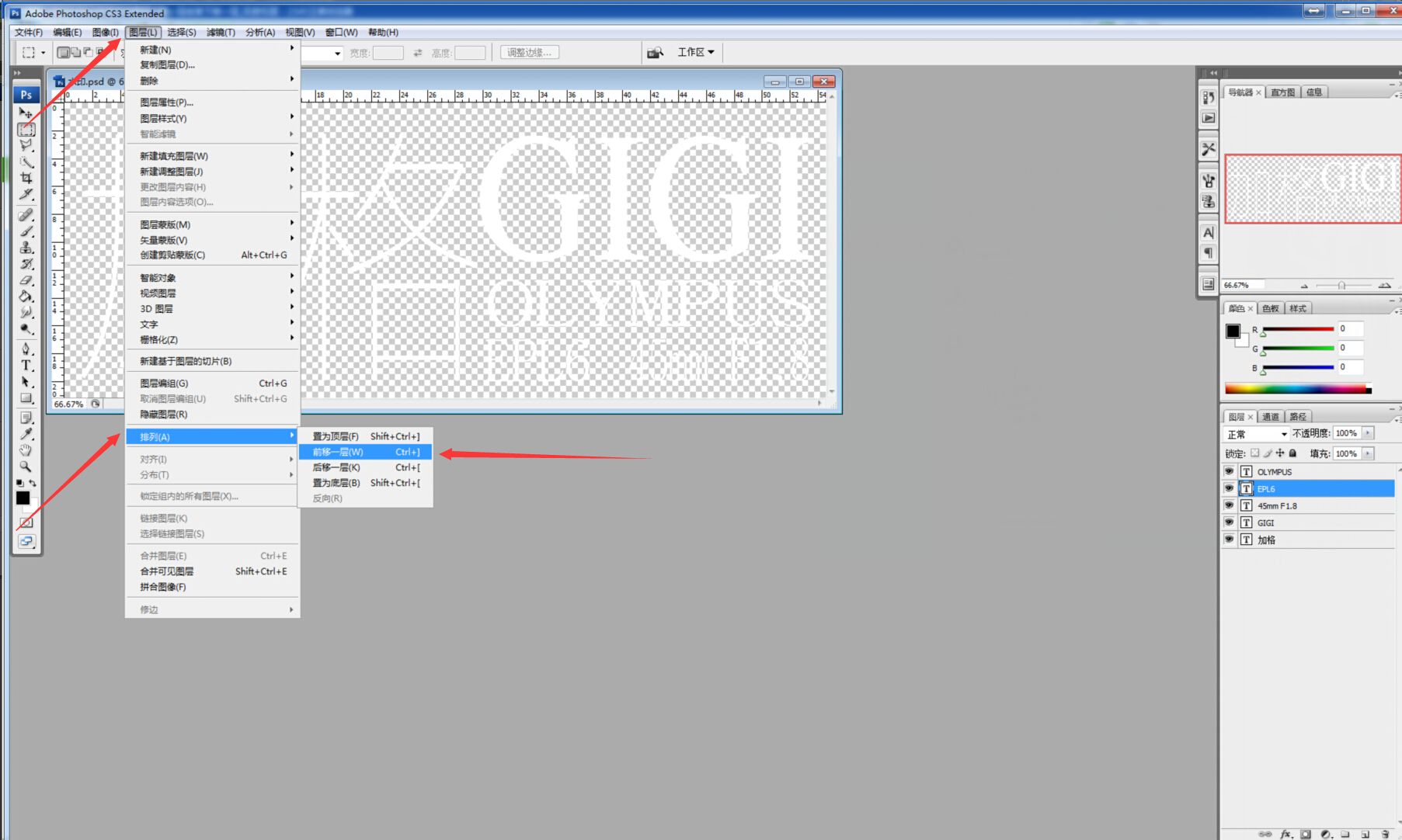Select the Eyedropper tool
Screen dimensions: 1402x840
[x=26, y=433]
